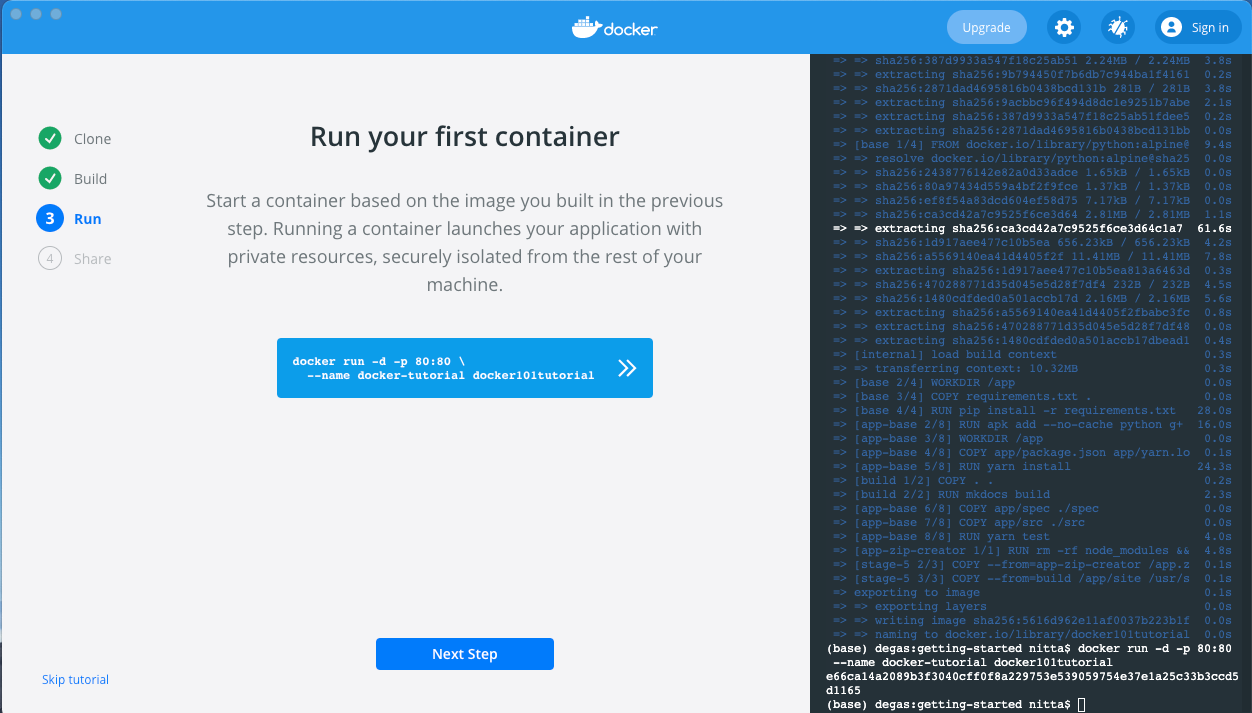Click the highlighted extracting sha256 terminal line
The image size is (1252, 713).
(1030, 228)
